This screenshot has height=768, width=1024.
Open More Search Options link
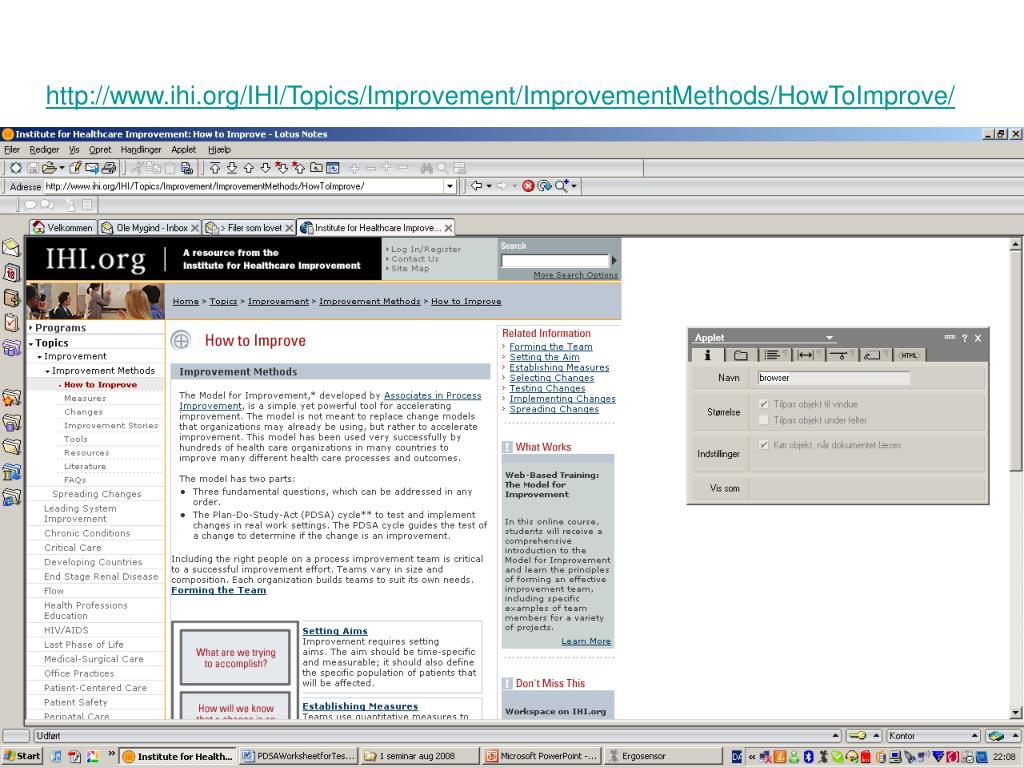click(x=575, y=275)
